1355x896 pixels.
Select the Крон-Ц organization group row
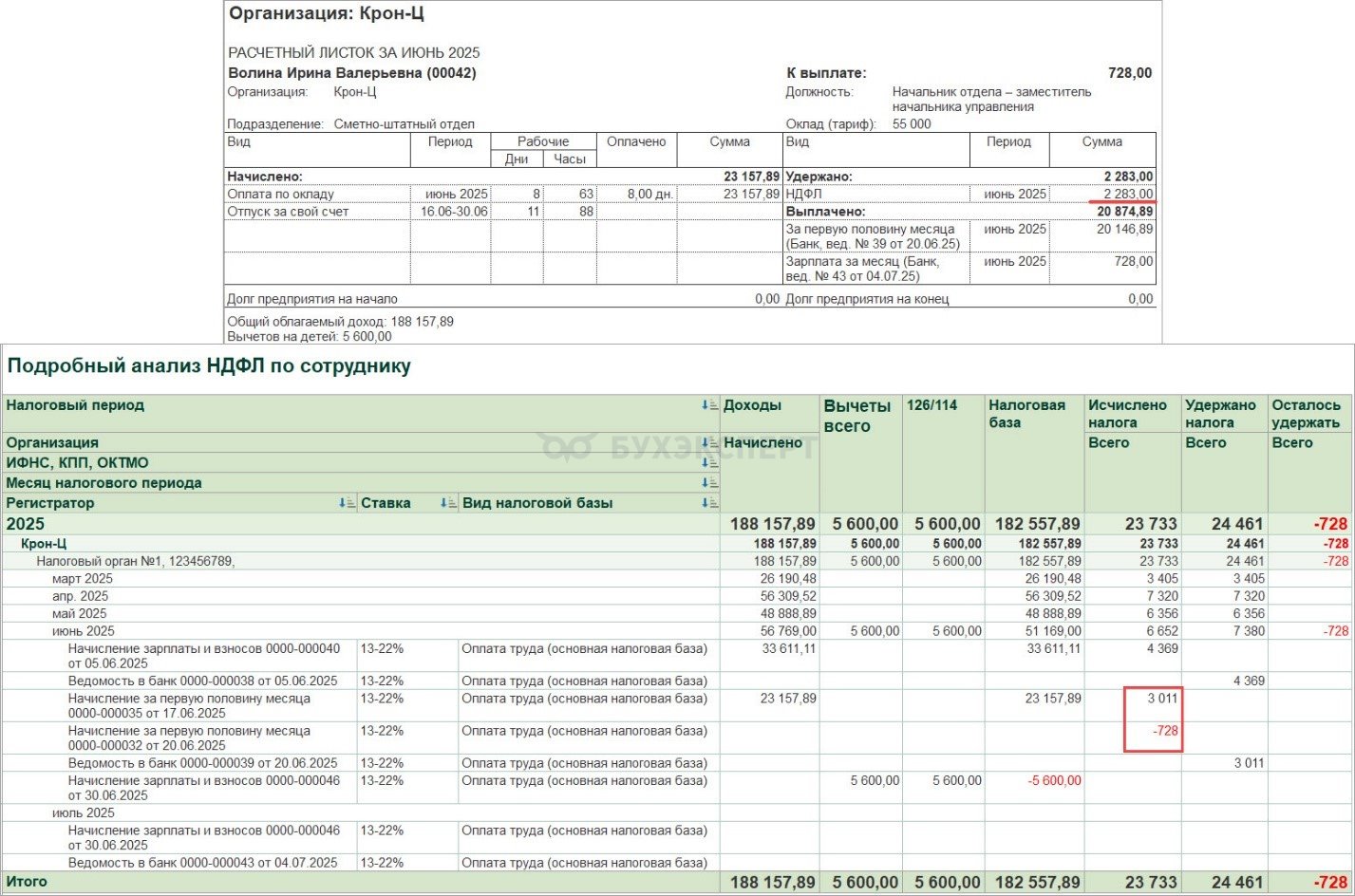(x=678, y=544)
